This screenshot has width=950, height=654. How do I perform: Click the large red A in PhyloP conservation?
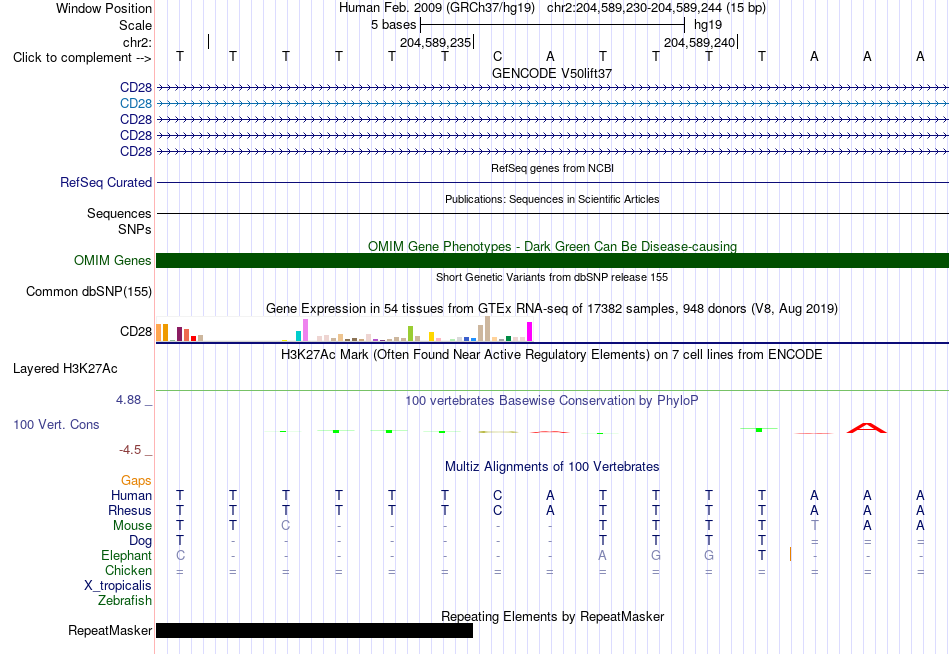(866, 428)
